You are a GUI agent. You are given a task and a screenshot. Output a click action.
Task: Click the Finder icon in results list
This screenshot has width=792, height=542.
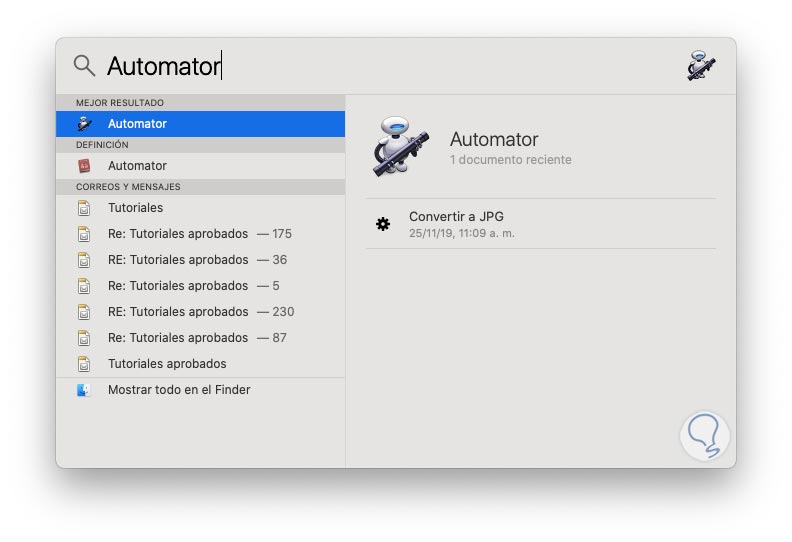click(84, 390)
